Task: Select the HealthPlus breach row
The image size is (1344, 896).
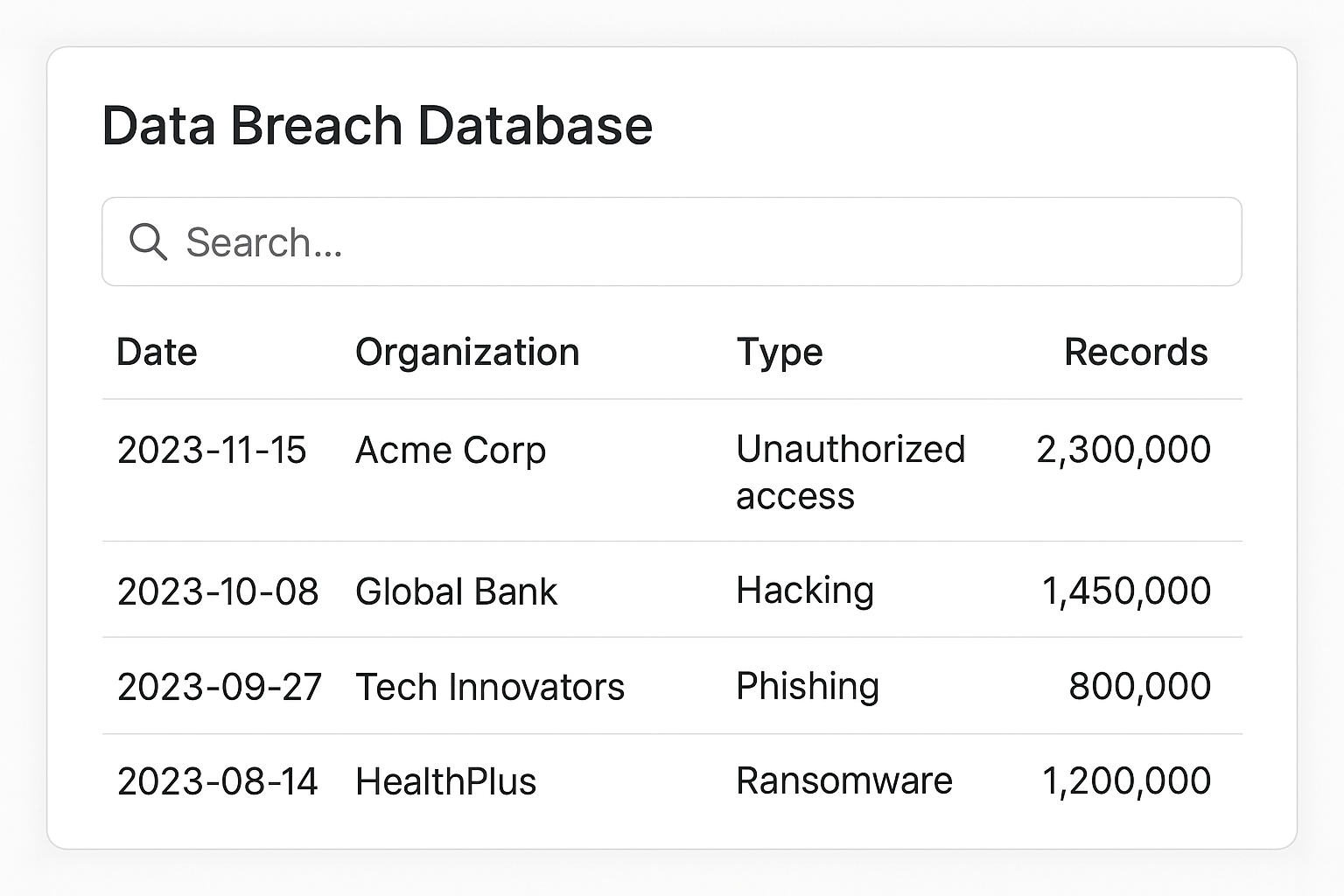Action: tap(672, 780)
